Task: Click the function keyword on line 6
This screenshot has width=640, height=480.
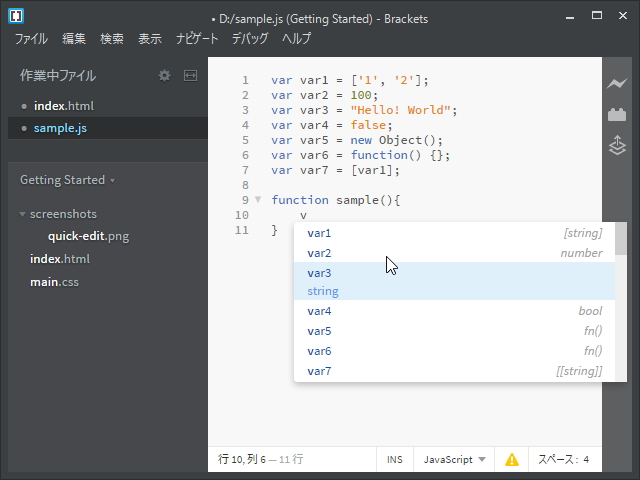Action: pyautogui.click(x=379, y=155)
